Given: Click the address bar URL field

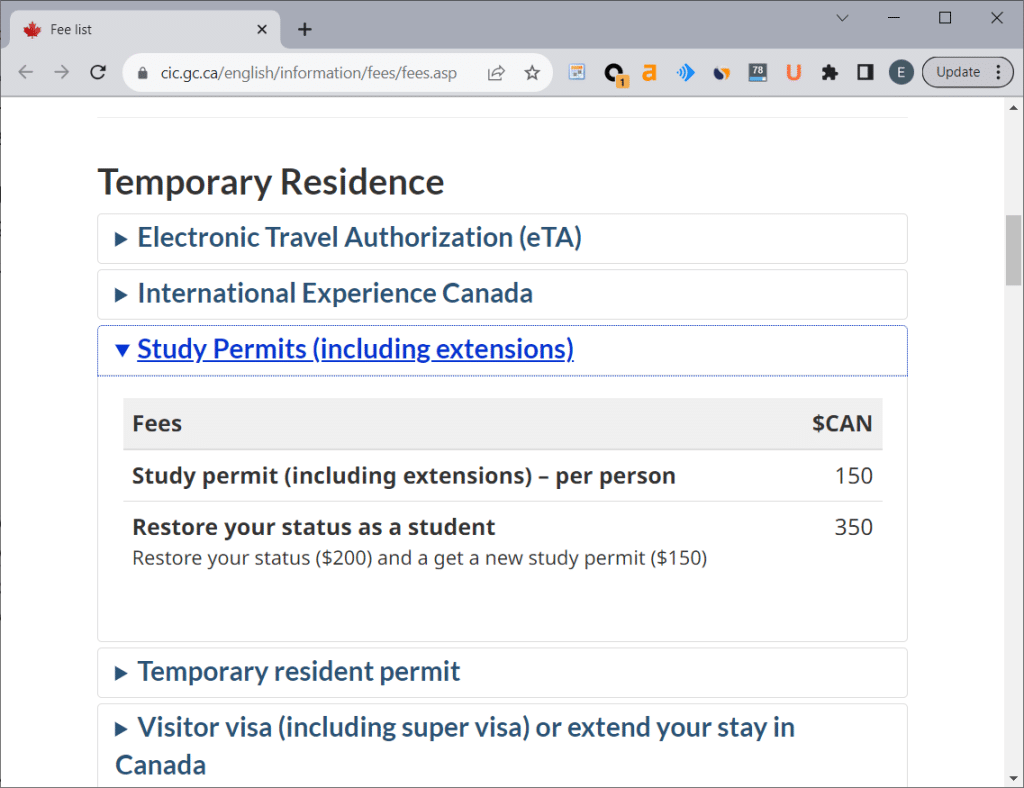Looking at the screenshot, I should [x=308, y=73].
